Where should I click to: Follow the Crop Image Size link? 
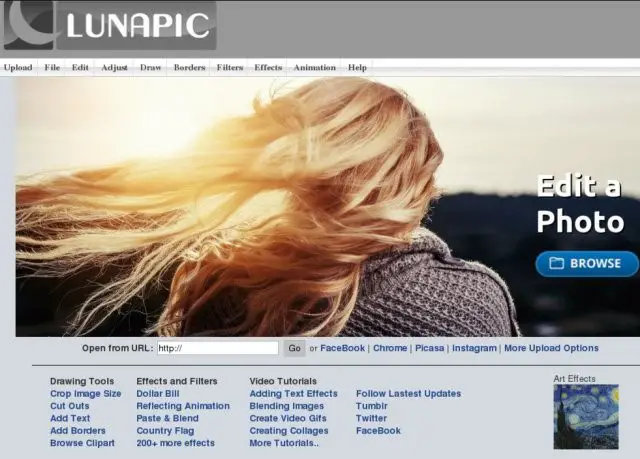(x=86, y=394)
